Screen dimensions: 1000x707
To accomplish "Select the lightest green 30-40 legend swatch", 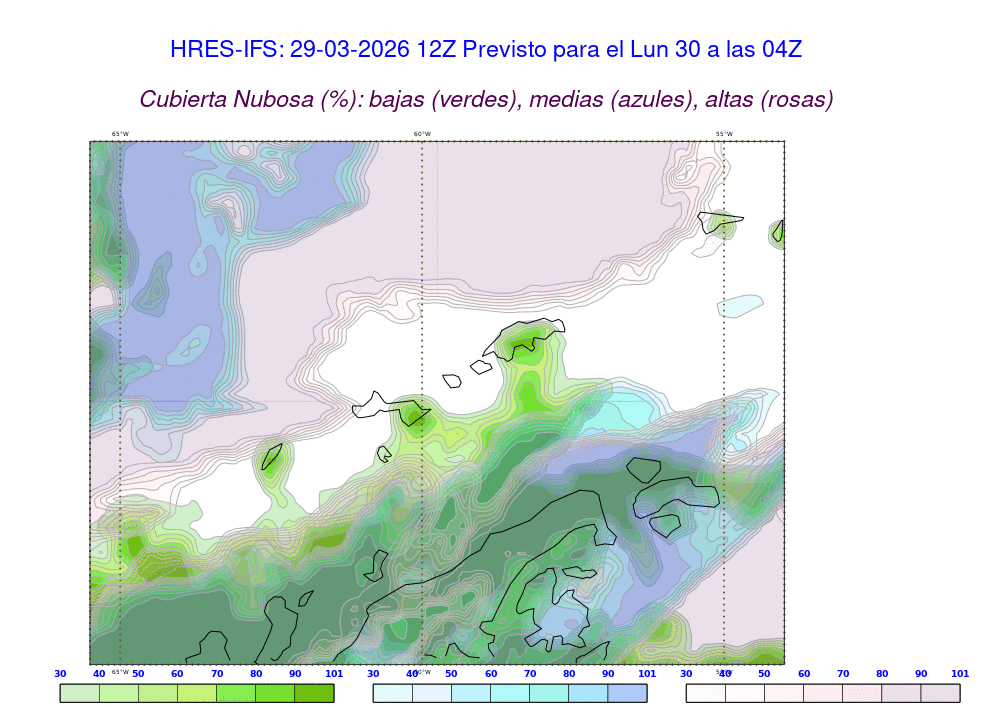I will click(x=80, y=693).
